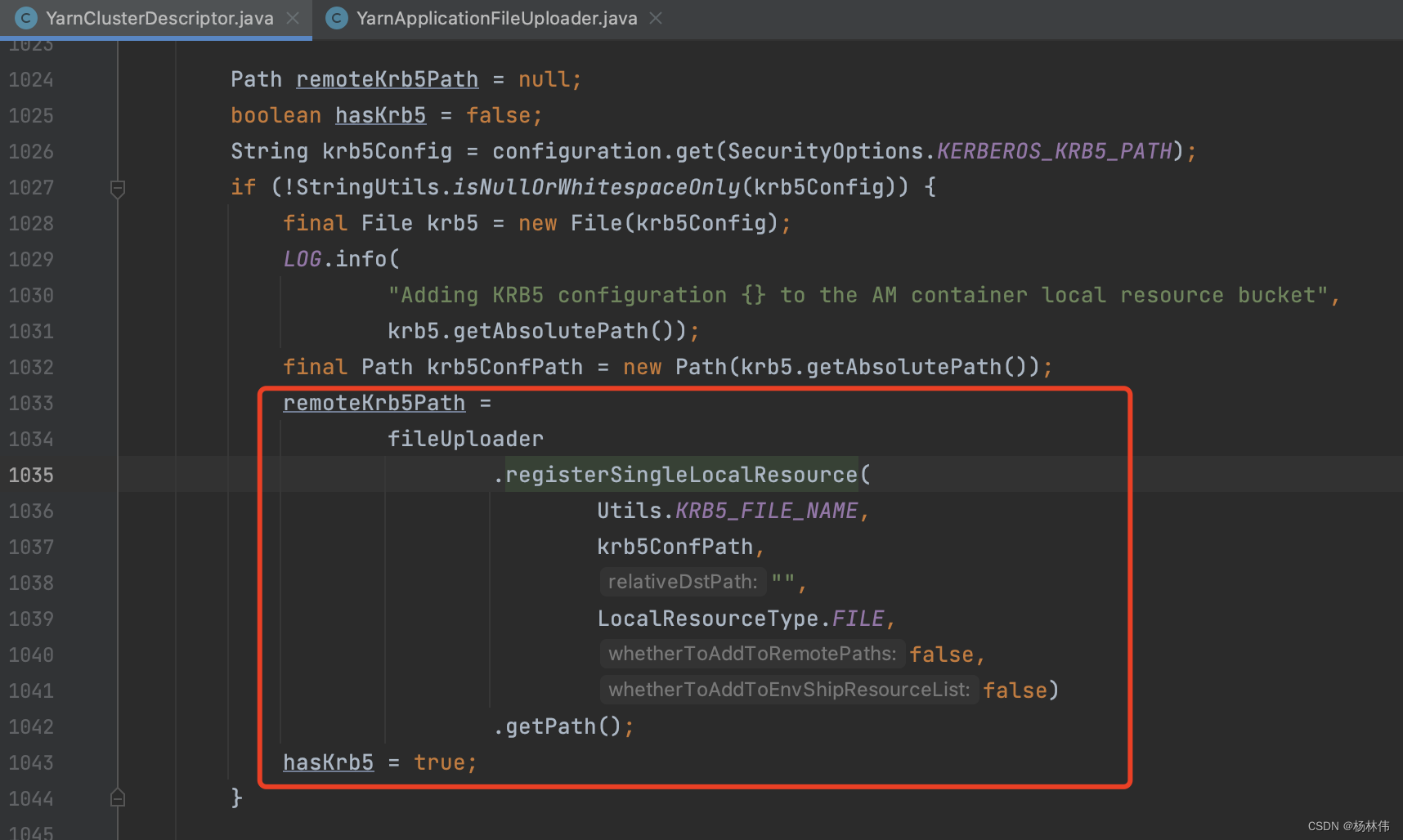Viewport: 1403px width, 840px height.
Task: Collapse the if block at line 1027
Action: [118, 189]
